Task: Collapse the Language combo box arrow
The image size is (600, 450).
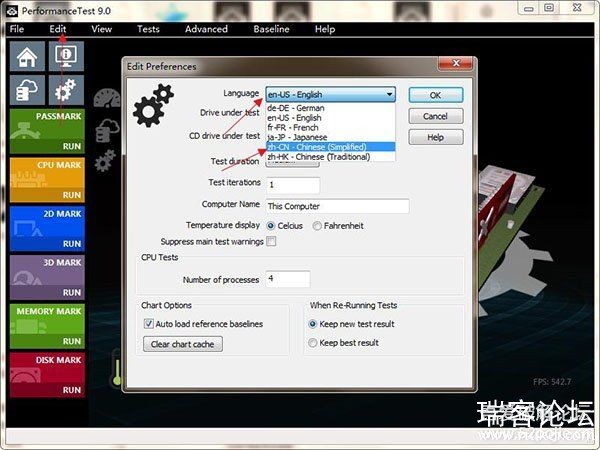Action: 389,94
